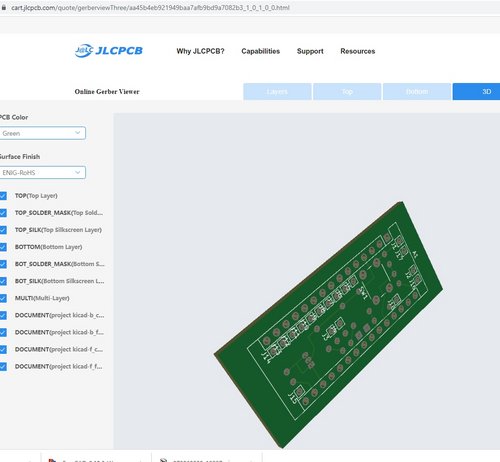
Task: Open the Capabilities menu
Action: 261,51
